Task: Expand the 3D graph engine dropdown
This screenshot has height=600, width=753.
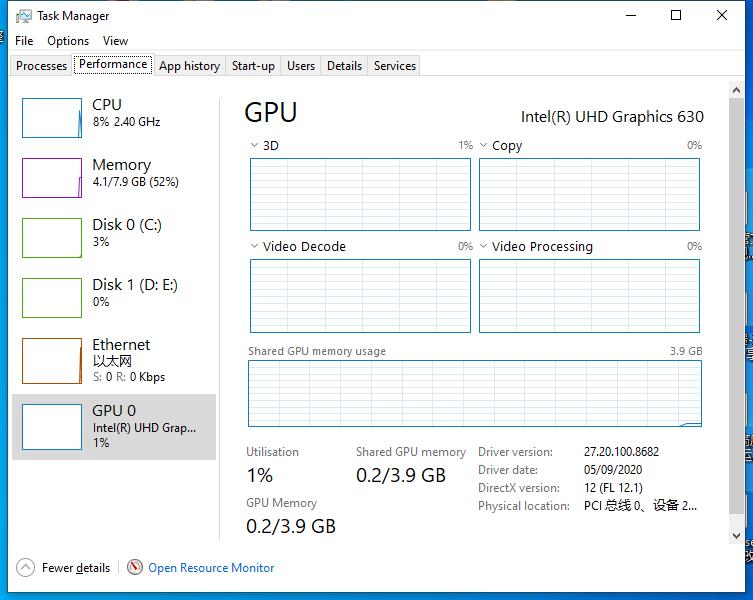Action: click(254, 146)
